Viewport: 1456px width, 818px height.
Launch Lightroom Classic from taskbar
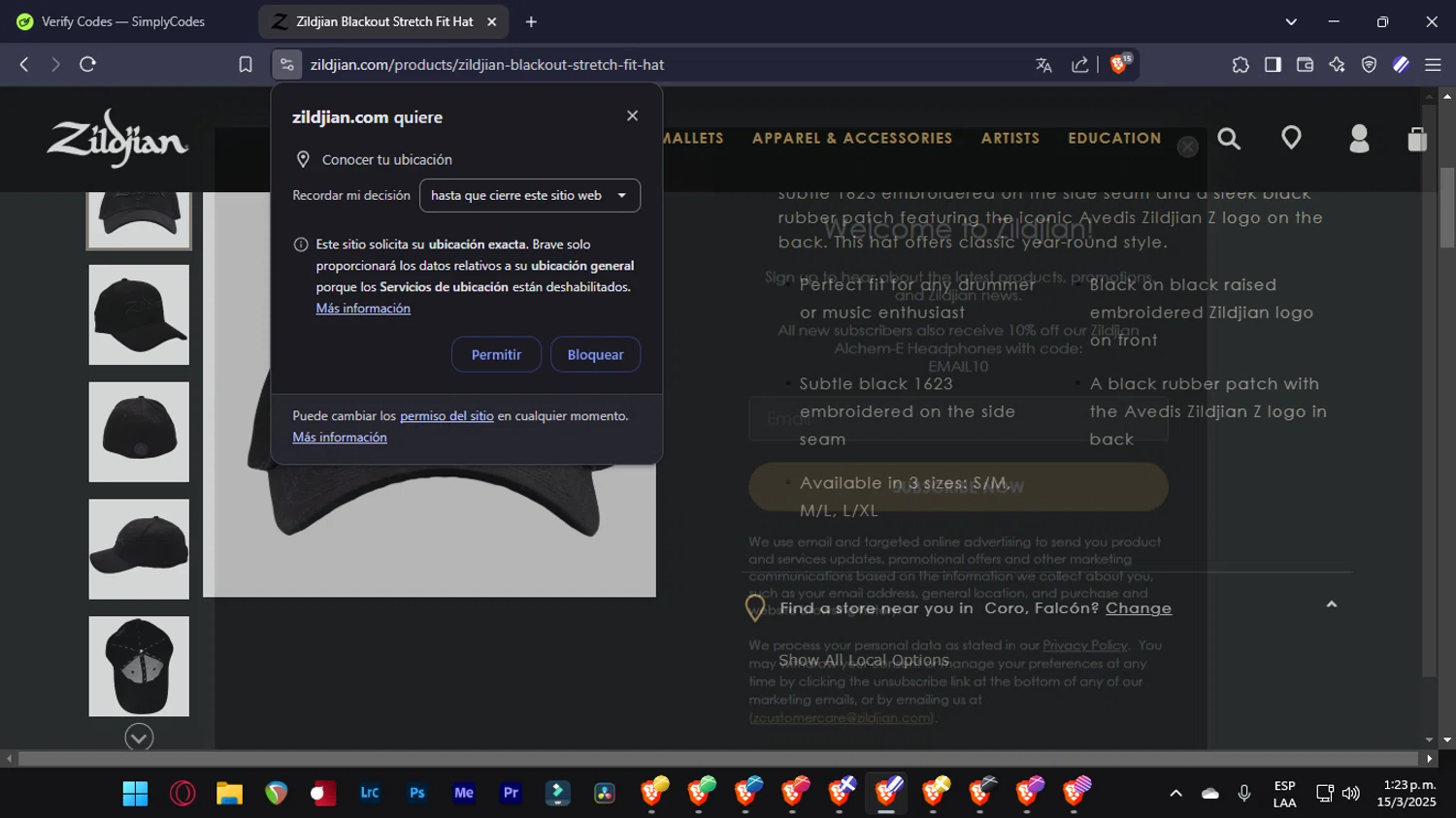(370, 793)
